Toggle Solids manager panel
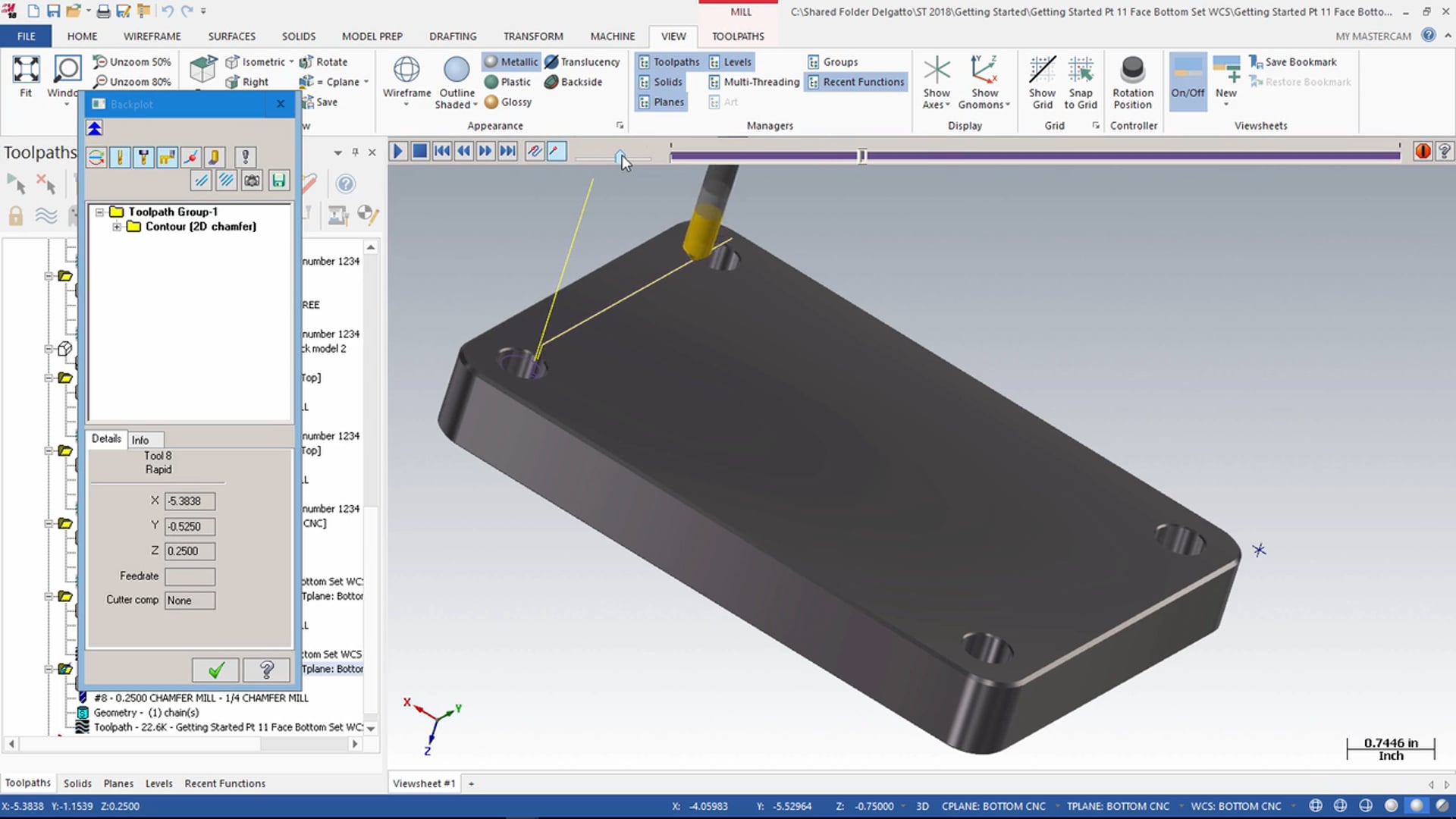This screenshot has height=819, width=1456. [661, 82]
